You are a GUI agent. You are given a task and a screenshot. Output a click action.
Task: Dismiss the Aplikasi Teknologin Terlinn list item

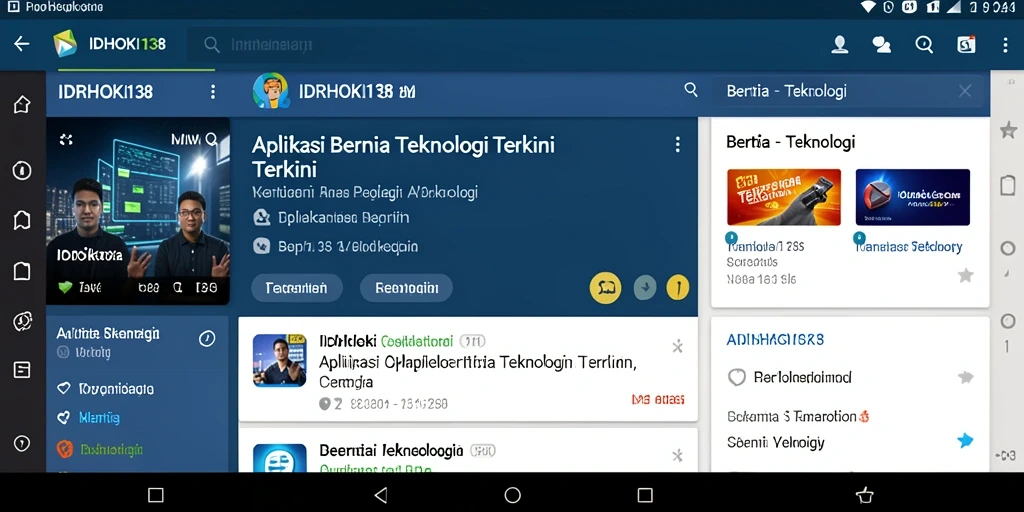(x=677, y=346)
